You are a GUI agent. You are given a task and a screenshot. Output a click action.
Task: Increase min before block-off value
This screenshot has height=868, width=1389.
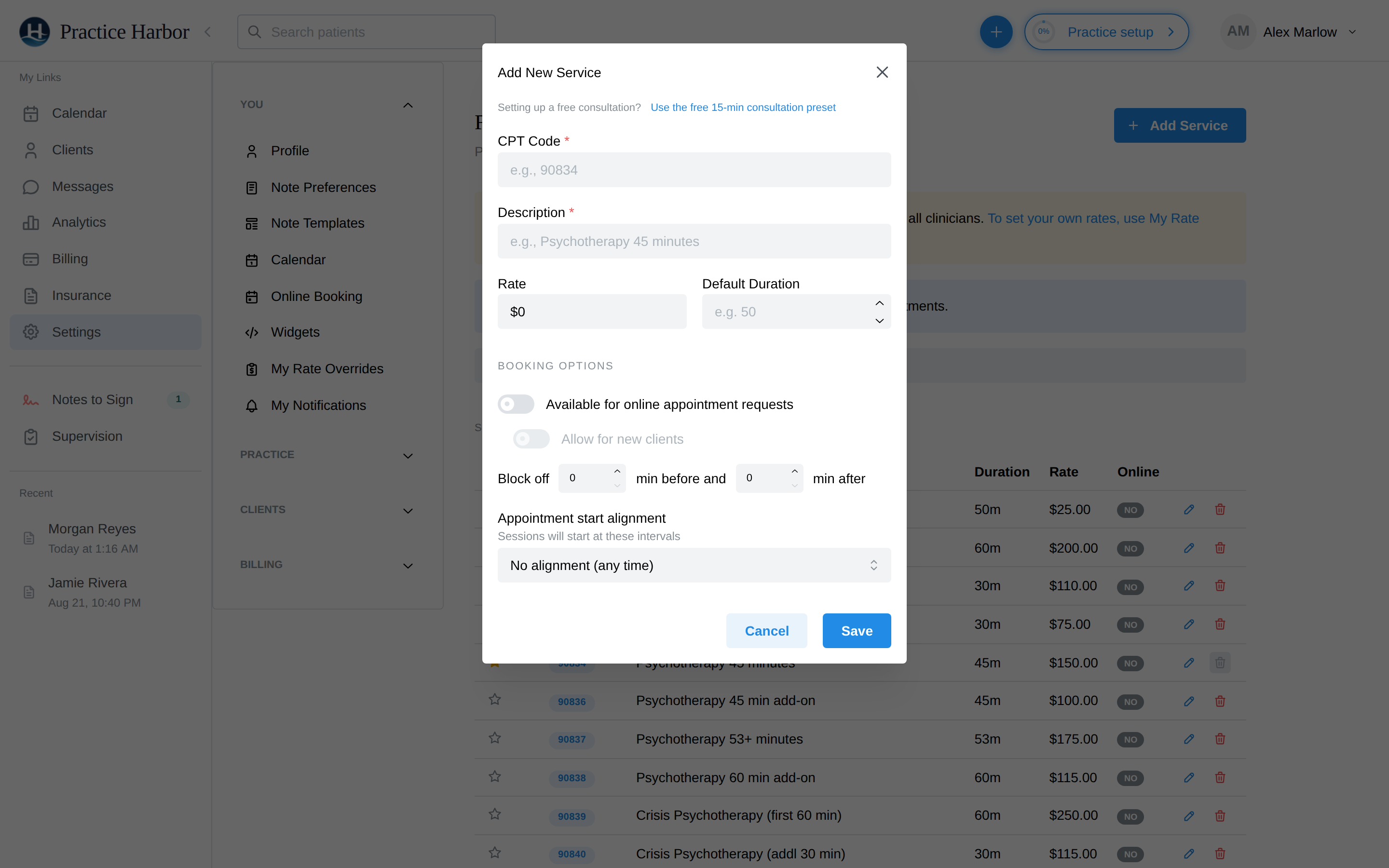617,471
